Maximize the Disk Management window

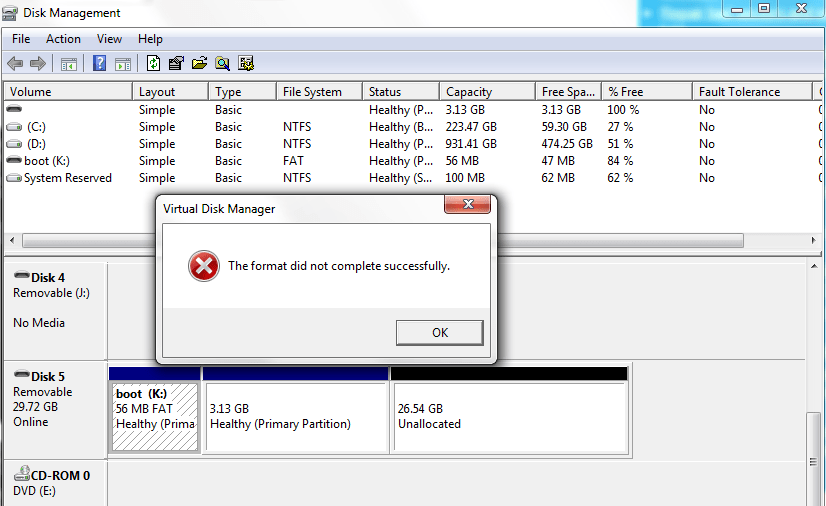(x=764, y=8)
